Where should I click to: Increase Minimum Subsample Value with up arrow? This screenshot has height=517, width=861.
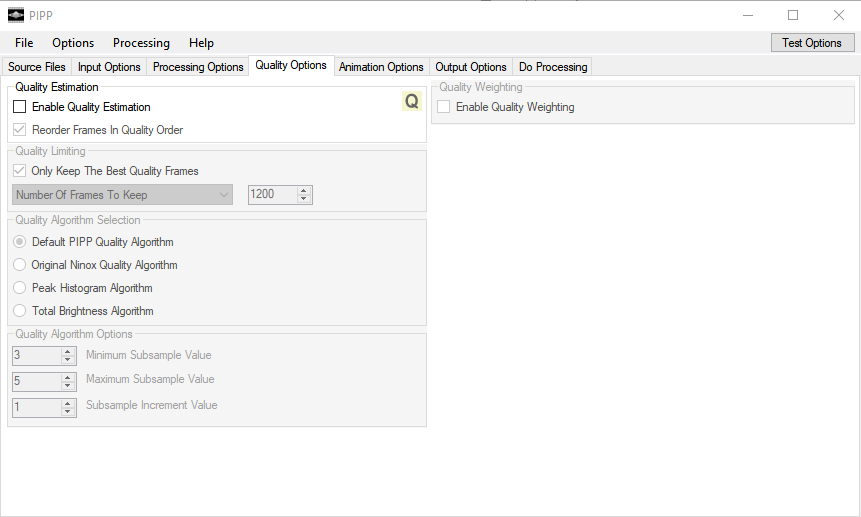(x=68, y=351)
